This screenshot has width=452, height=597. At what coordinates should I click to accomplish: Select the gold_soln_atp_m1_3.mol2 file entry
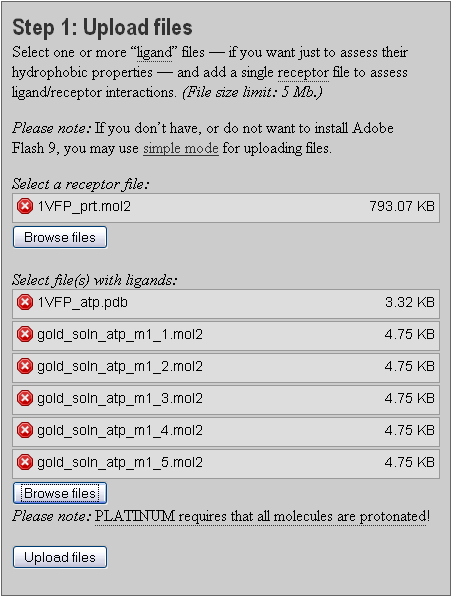[226, 399]
